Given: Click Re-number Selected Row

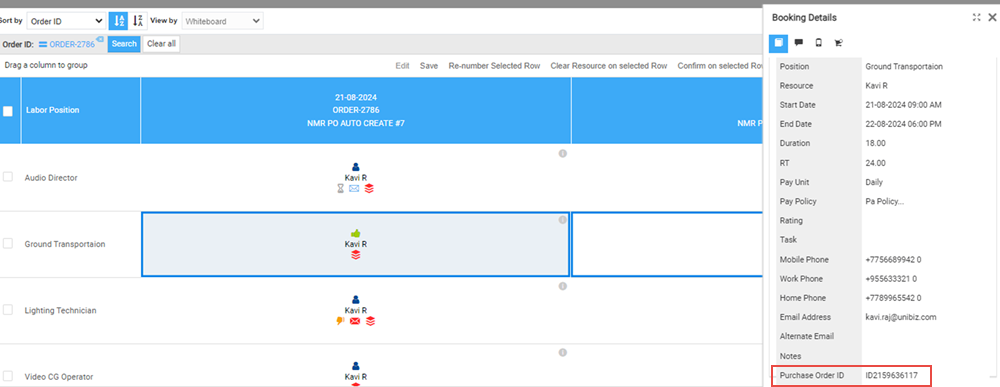Looking at the screenshot, I should (494, 66).
